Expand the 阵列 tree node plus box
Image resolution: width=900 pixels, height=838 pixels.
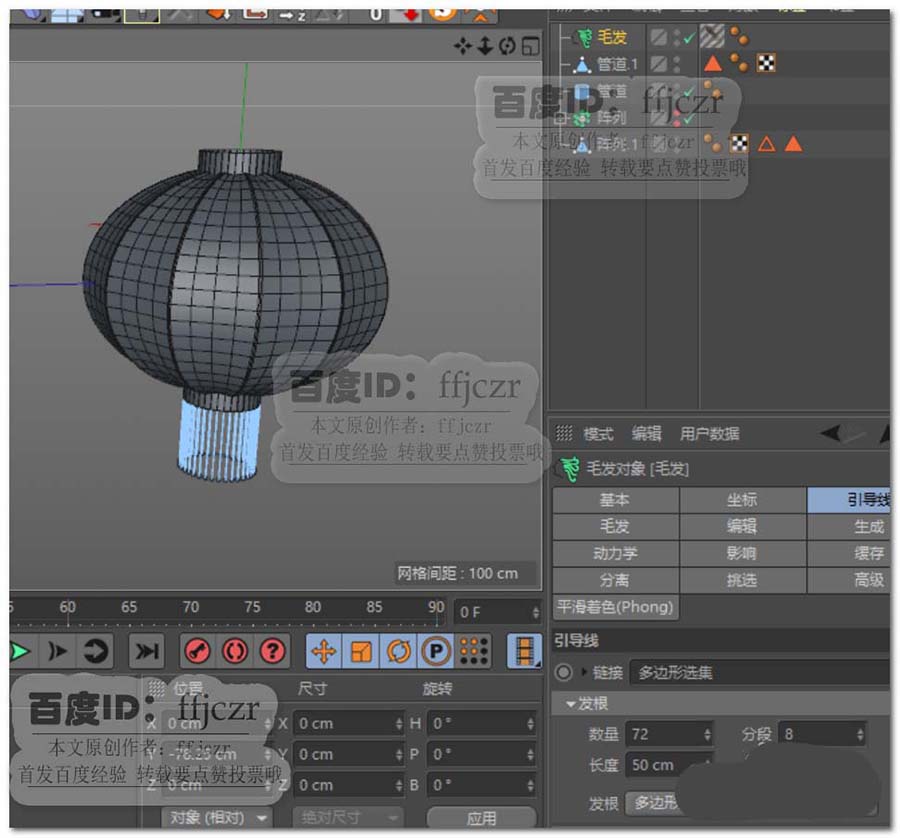click(562, 119)
